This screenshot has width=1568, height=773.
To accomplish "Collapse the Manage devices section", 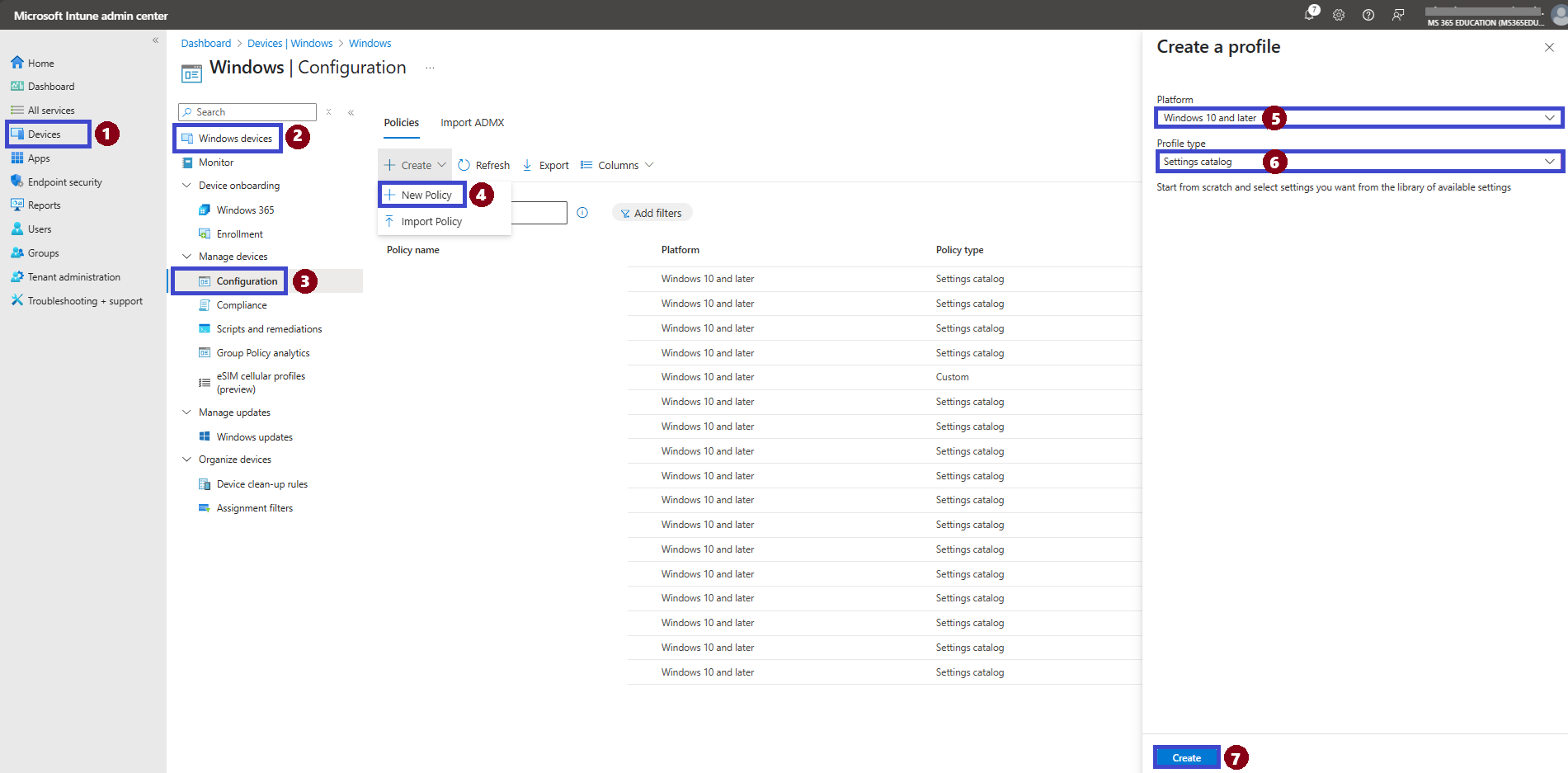I will click(x=186, y=257).
